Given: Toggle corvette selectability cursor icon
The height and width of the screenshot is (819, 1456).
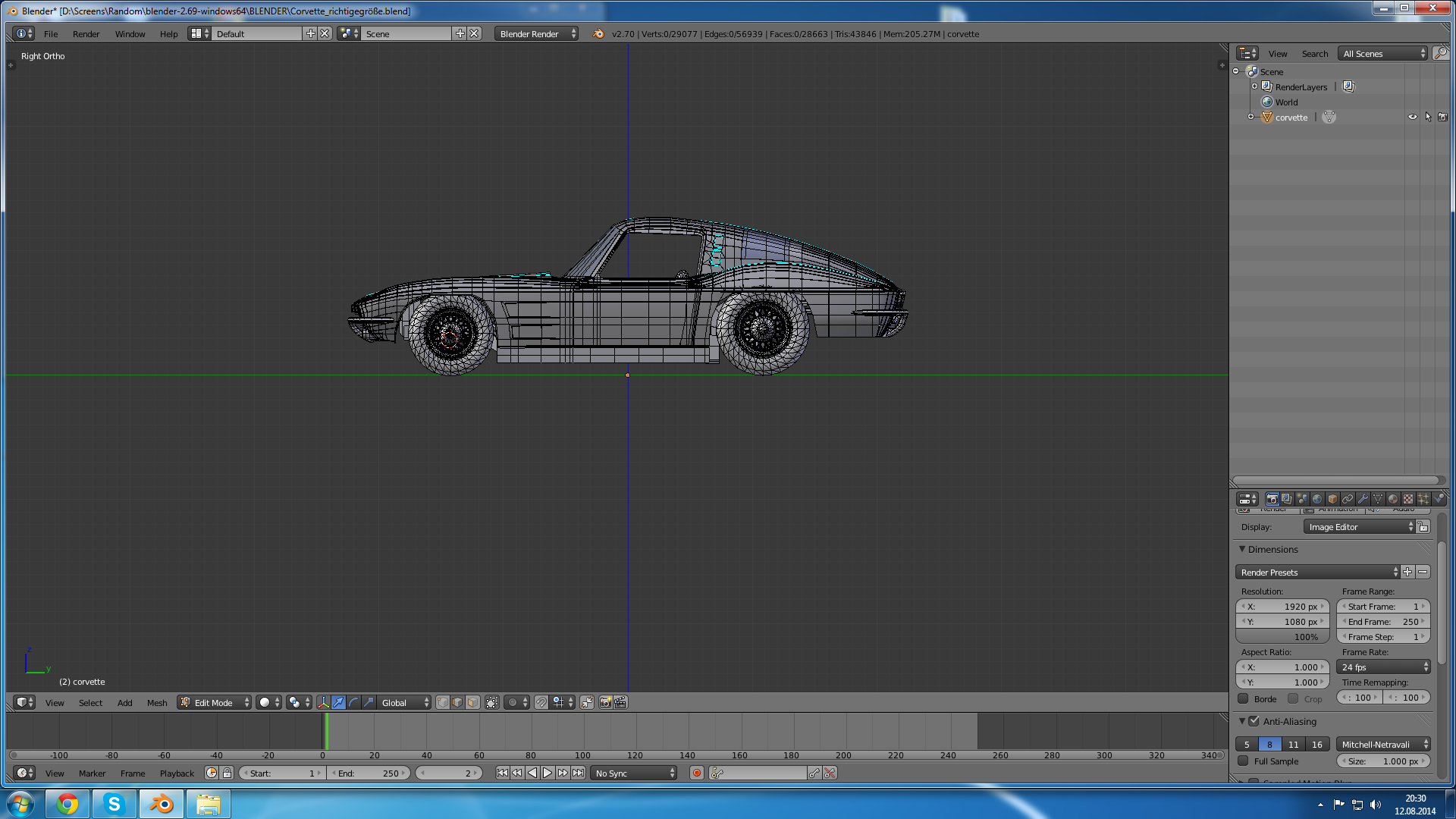Looking at the screenshot, I should pos(1428,117).
